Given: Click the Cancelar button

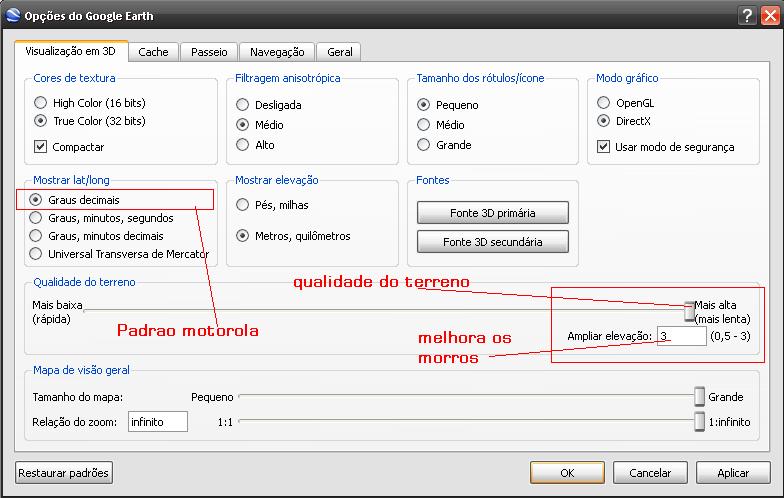Looking at the screenshot, I should [650, 473].
